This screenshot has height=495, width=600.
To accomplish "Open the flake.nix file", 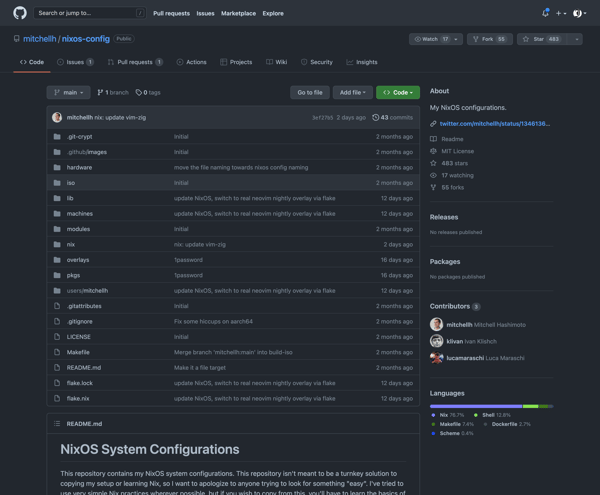I will [x=78, y=398].
